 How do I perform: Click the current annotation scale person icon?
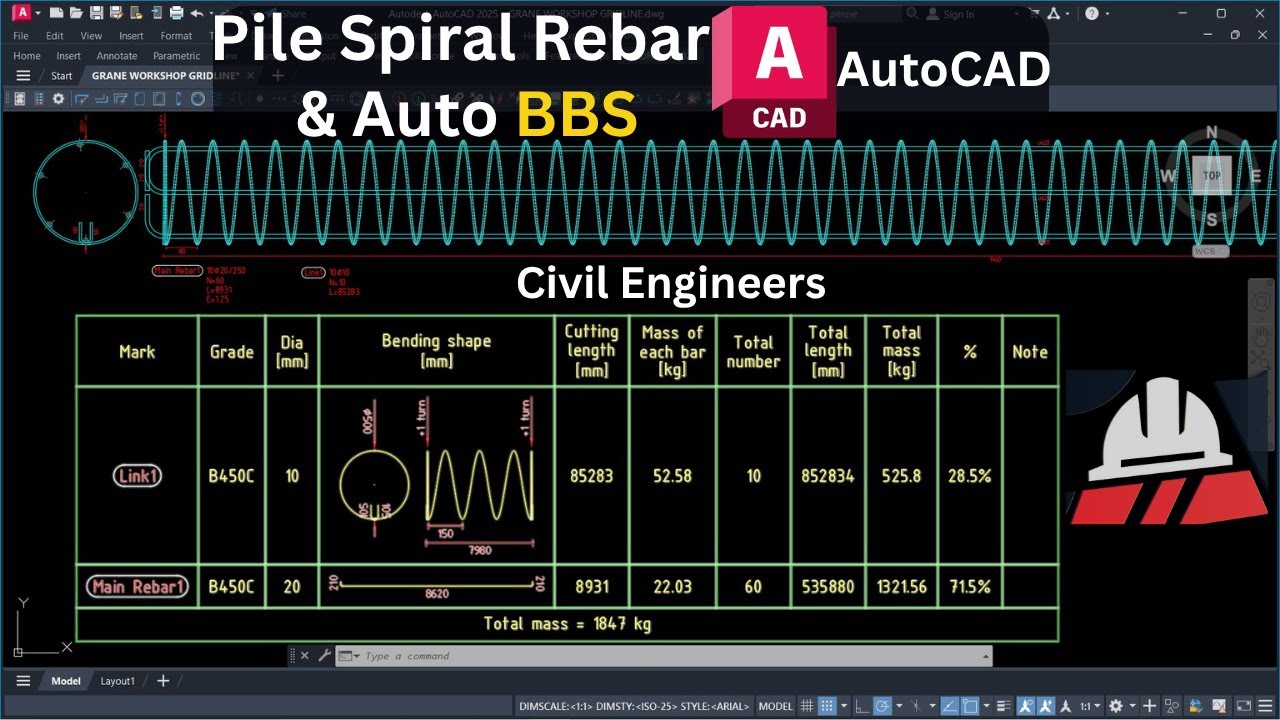1066,706
